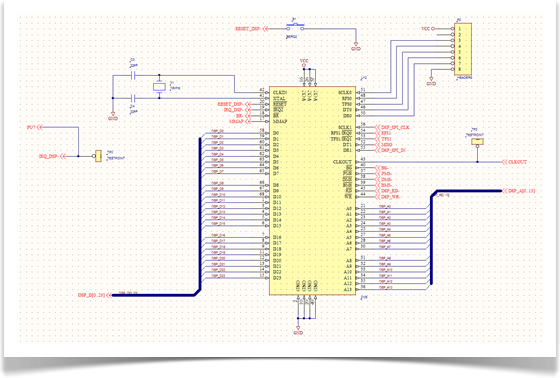Select the BR- port left of chip
560x378 pixels.
243,116
